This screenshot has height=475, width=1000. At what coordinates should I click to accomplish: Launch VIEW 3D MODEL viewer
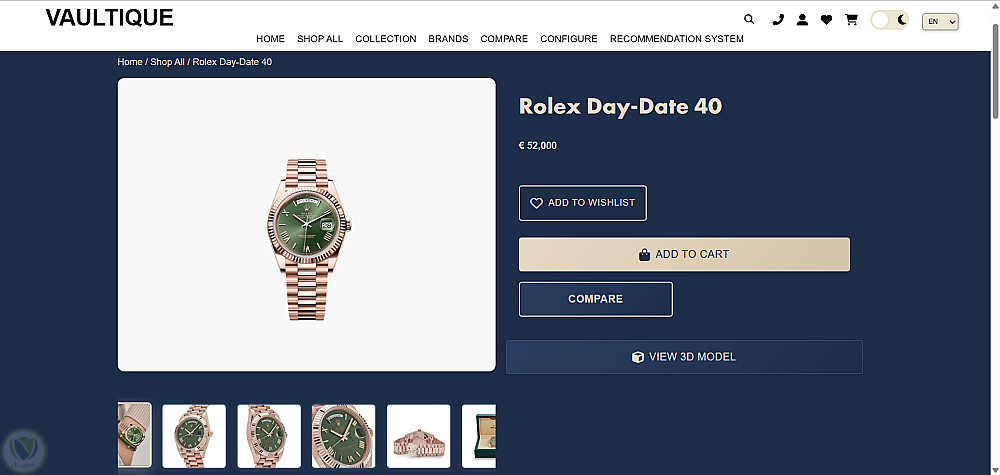(x=684, y=357)
